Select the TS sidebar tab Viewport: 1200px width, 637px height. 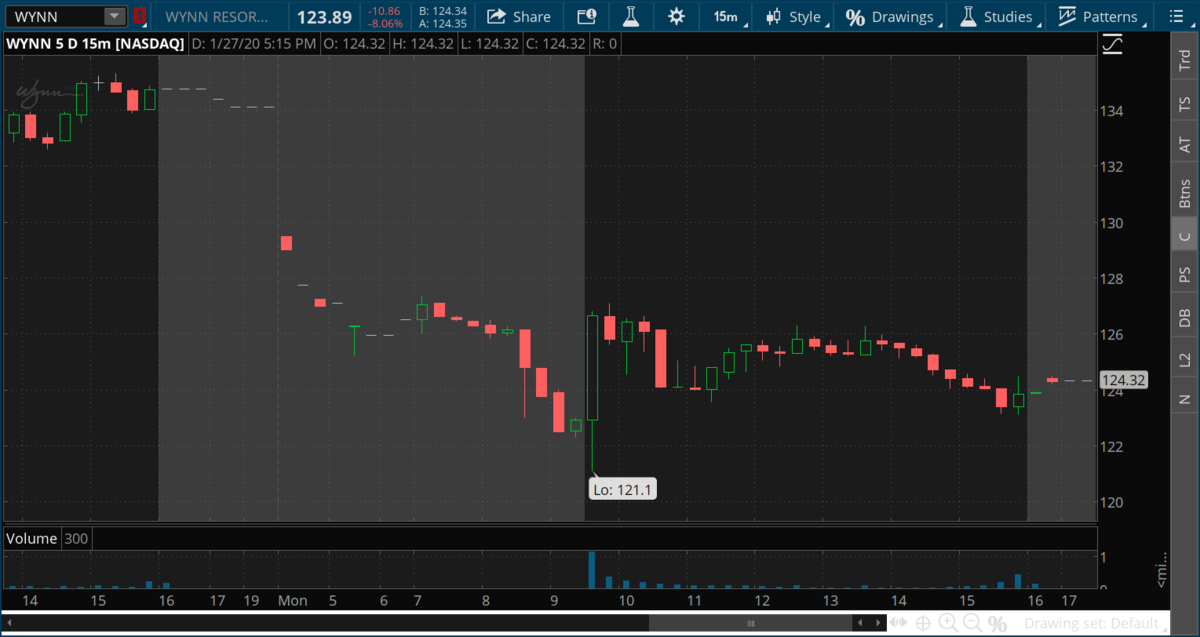click(1185, 103)
